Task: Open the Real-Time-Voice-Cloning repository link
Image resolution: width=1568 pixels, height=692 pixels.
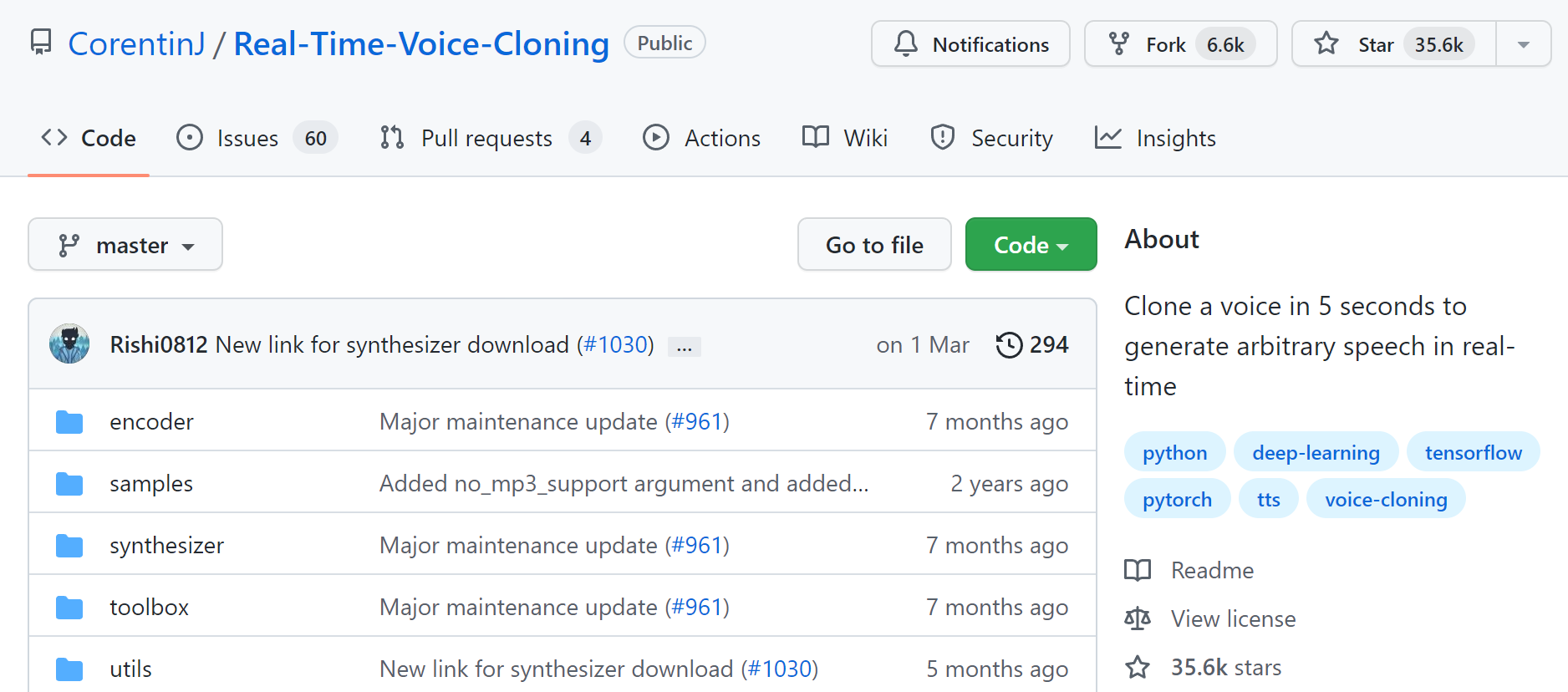Action: (x=421, y=43)
